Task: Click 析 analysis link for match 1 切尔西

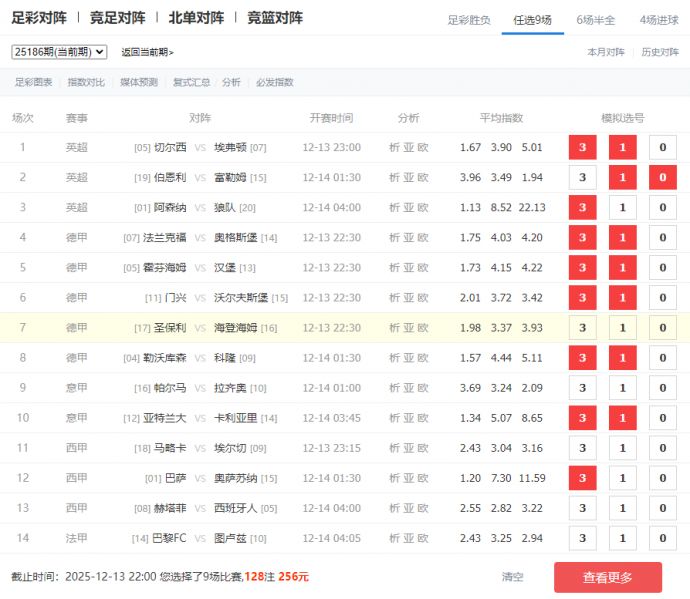Action: (394, 148)
